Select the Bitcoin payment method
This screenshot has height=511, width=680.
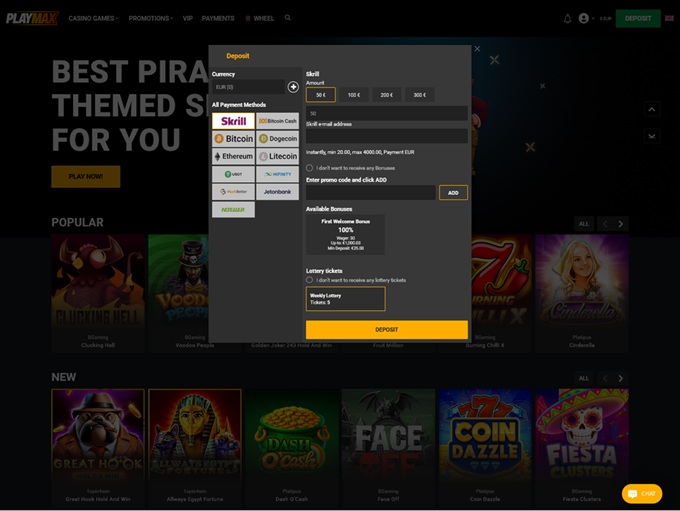click(x=233, y=139)
